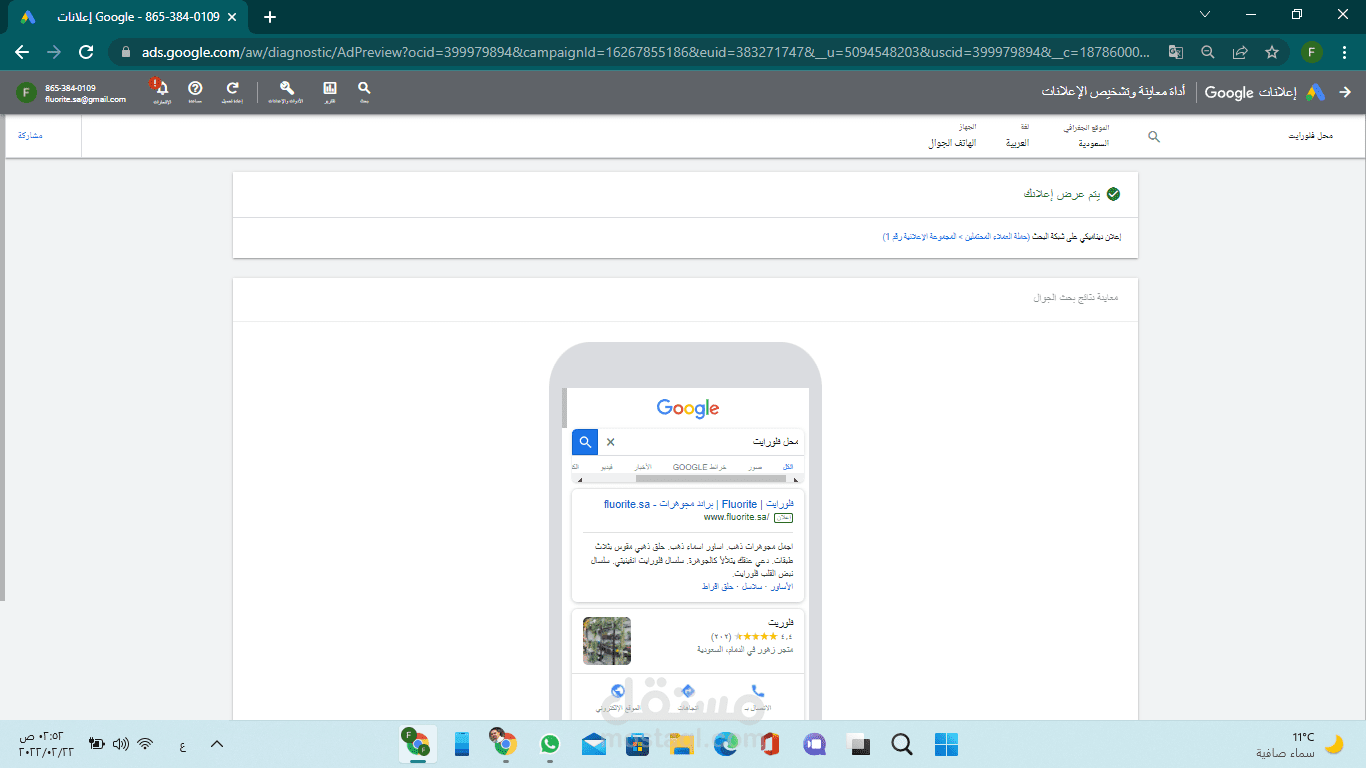Select the فيديو tab in preview

(607, 467)
